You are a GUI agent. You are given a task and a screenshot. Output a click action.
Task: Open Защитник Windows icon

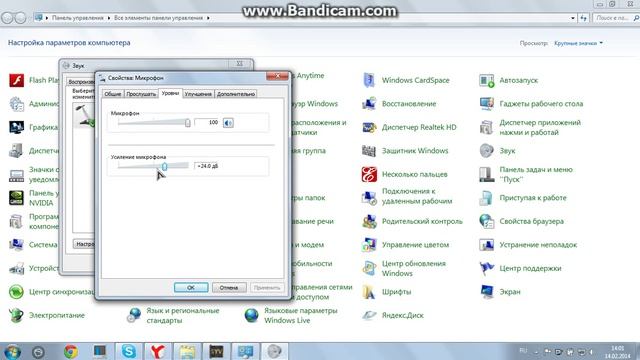(x=369, y=151)
